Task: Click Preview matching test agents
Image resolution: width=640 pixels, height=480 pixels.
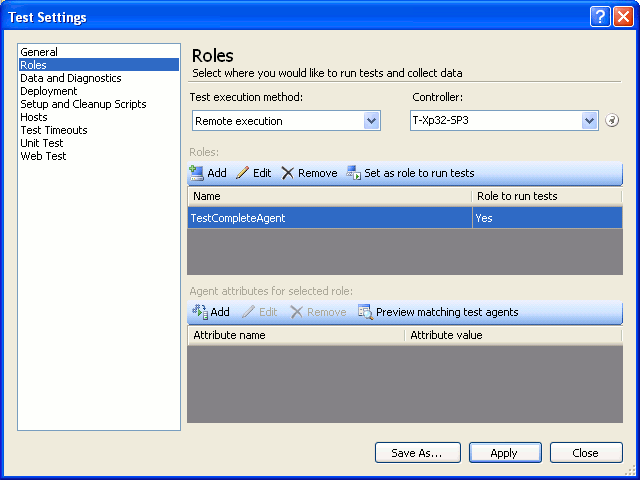Action: (438, 312)
